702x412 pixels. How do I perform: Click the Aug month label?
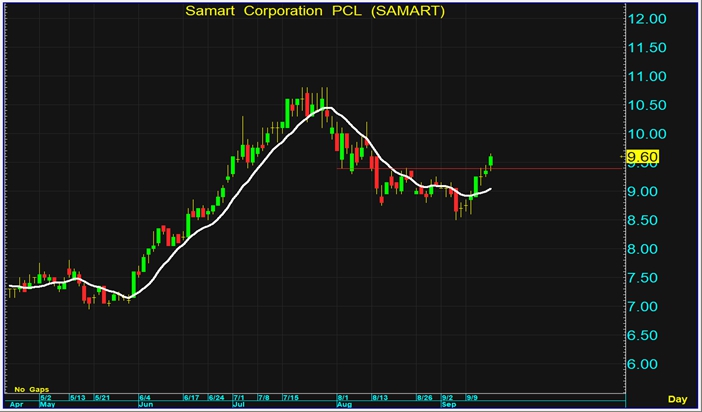click(x=343, y=404)
